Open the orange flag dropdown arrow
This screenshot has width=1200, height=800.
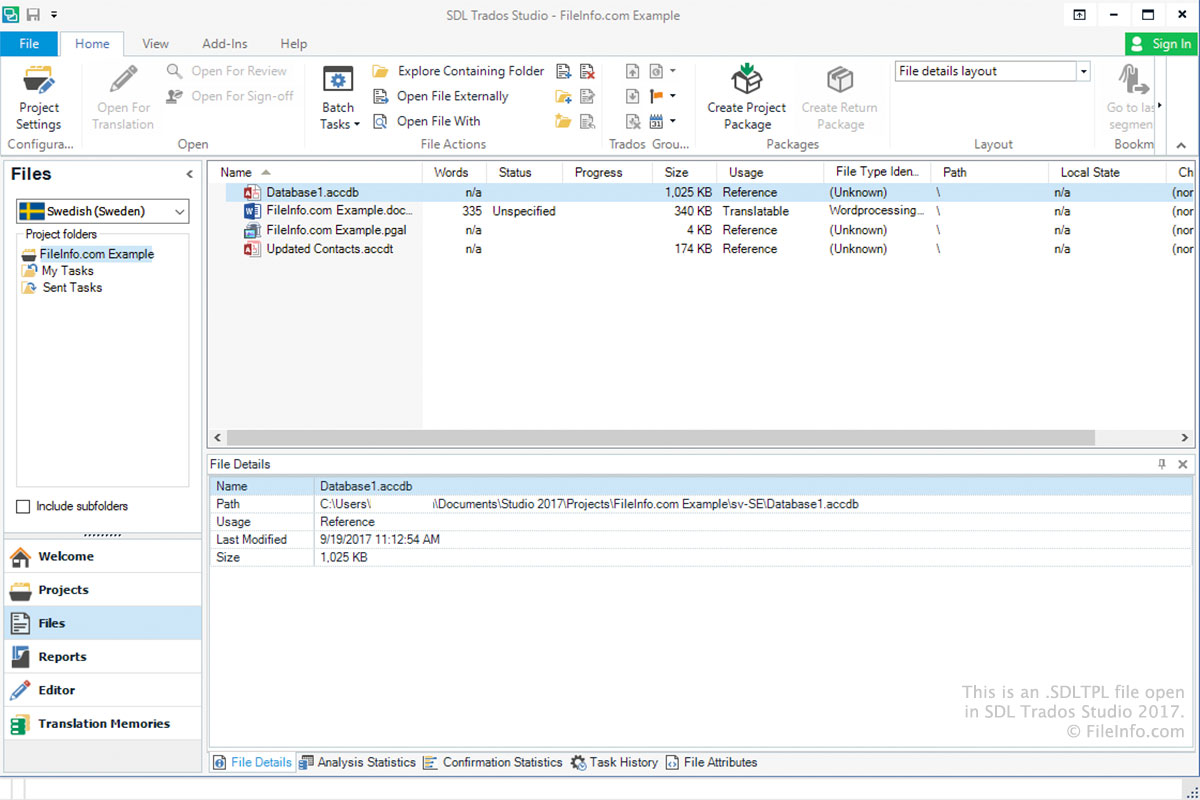(x=673, y=96)
